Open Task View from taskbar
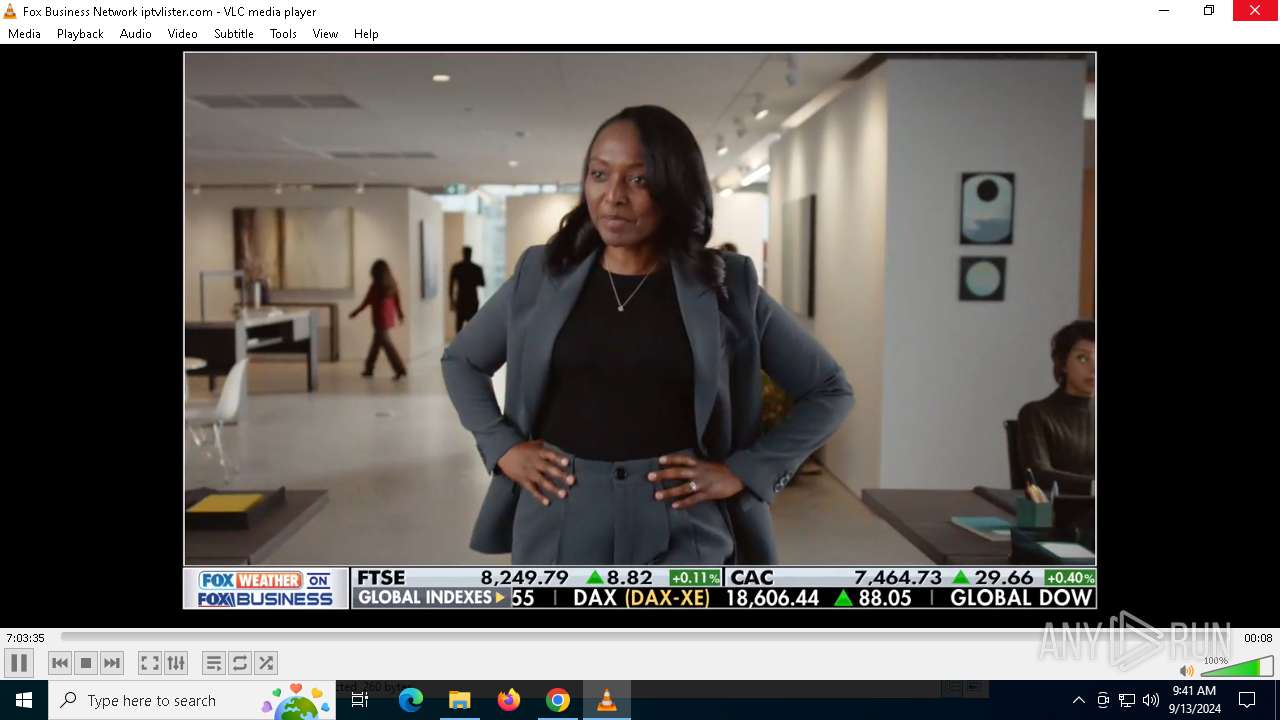This screenshot has height=720, width=1280. click(360, 700)
